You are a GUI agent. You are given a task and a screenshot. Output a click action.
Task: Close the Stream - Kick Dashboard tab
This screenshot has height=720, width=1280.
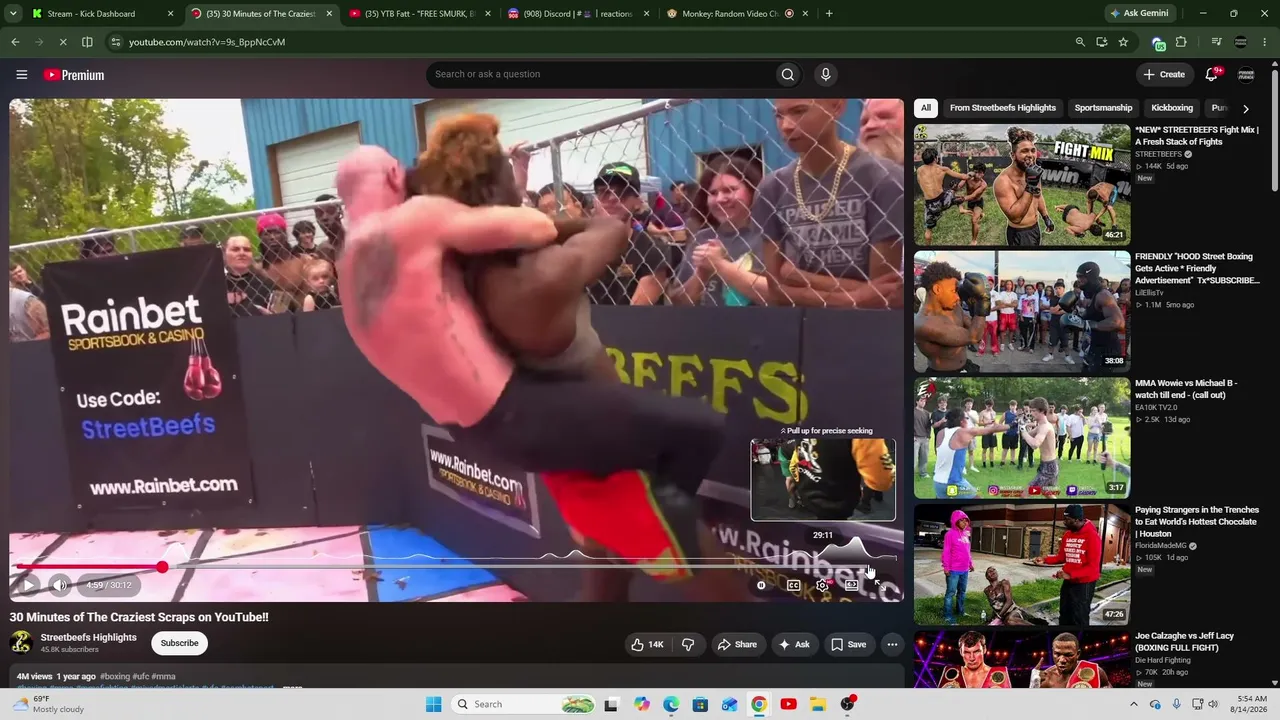[171, 14]
